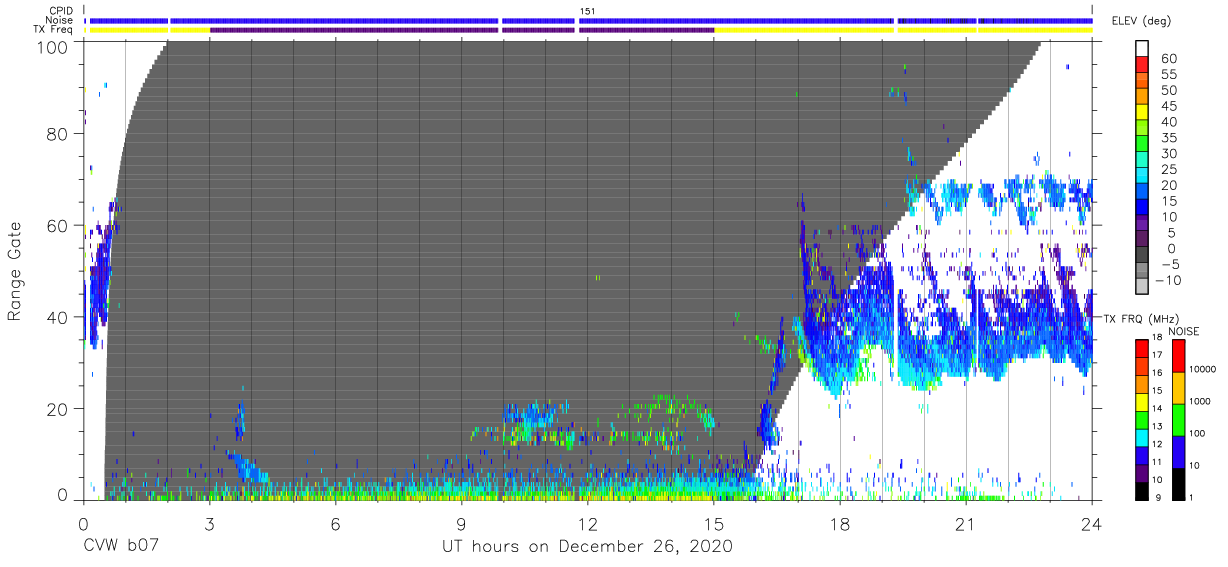
Task: Click the 'TX Freq' row label
Action: tap(54, 29)
